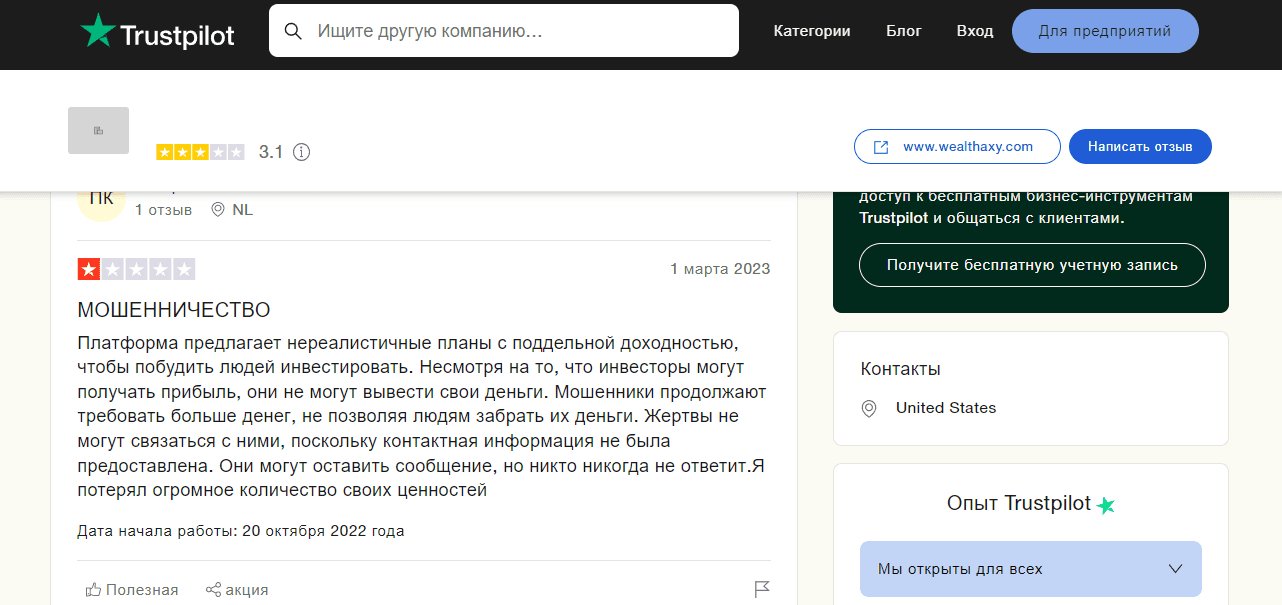Viewport: 1282px width, 605px height.
Task: Click the reviewer avatar ПК
Action: [101, 199]
